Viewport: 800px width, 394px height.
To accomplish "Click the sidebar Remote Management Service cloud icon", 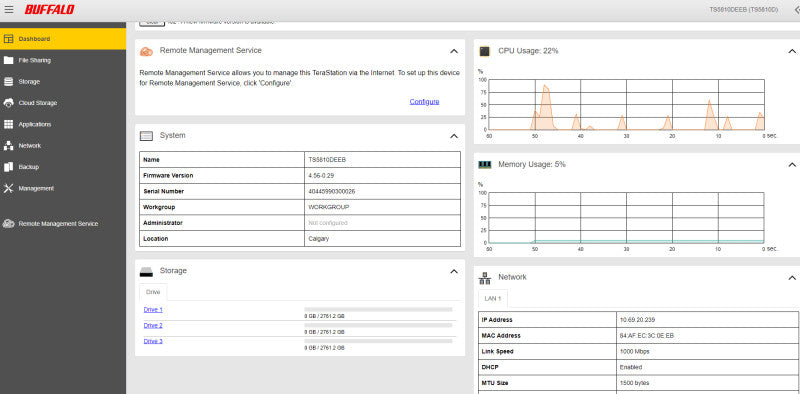I will [9, 224].
